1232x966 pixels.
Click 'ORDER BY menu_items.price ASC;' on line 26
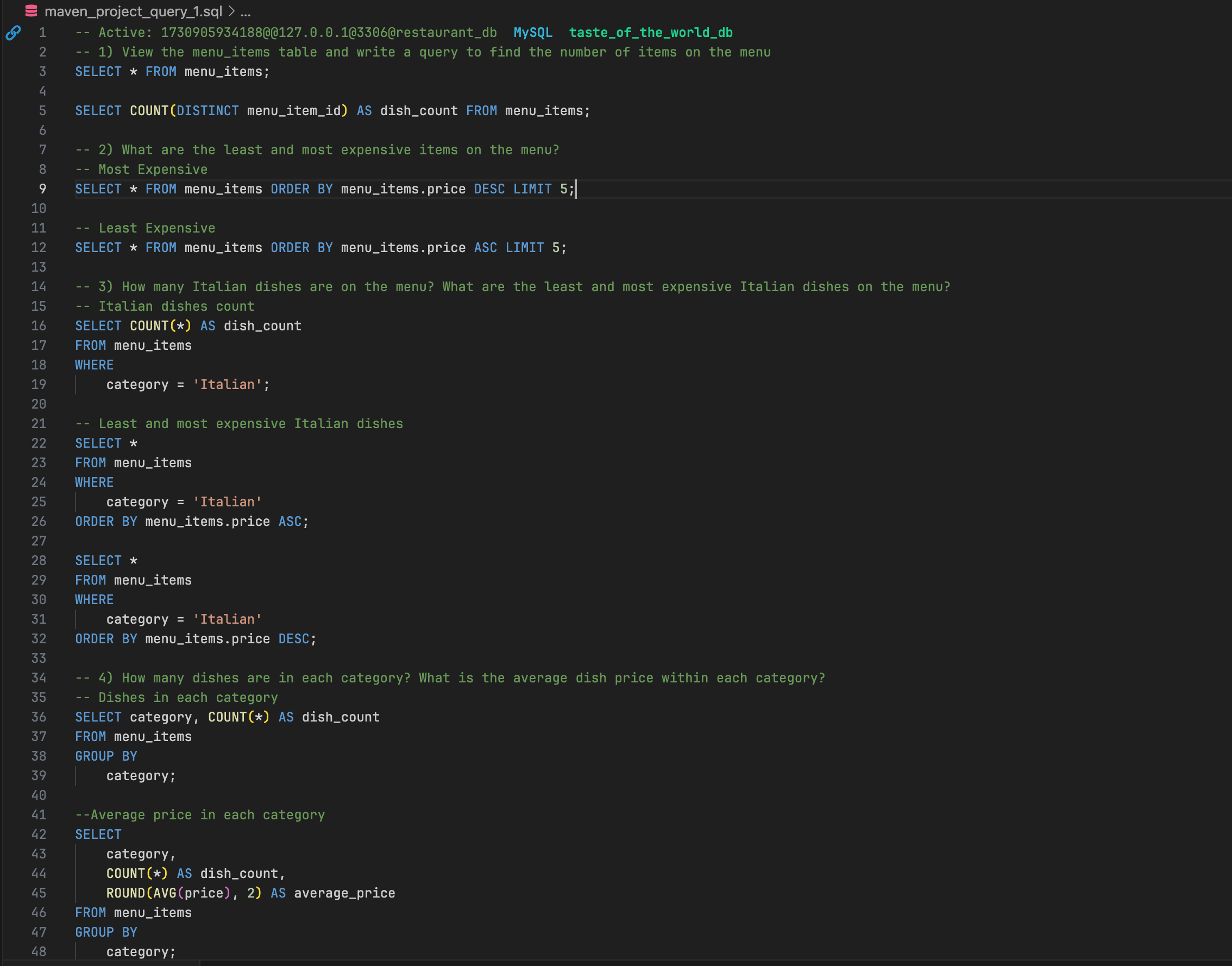tap(192, 522)
